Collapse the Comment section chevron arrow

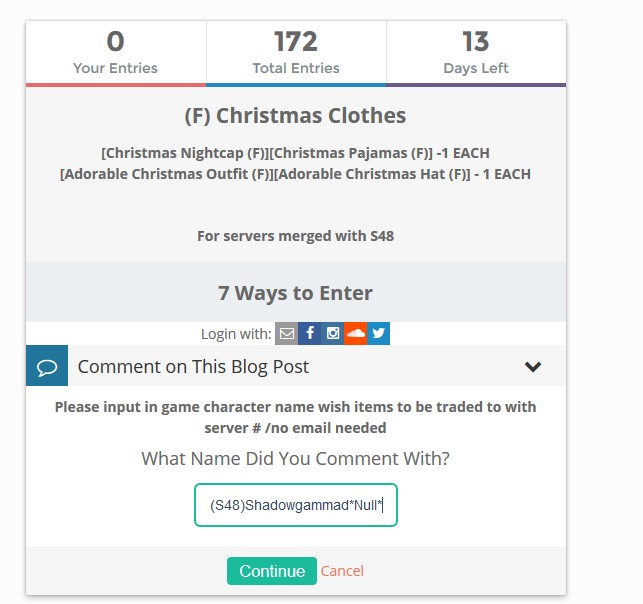tap(533, 367)
